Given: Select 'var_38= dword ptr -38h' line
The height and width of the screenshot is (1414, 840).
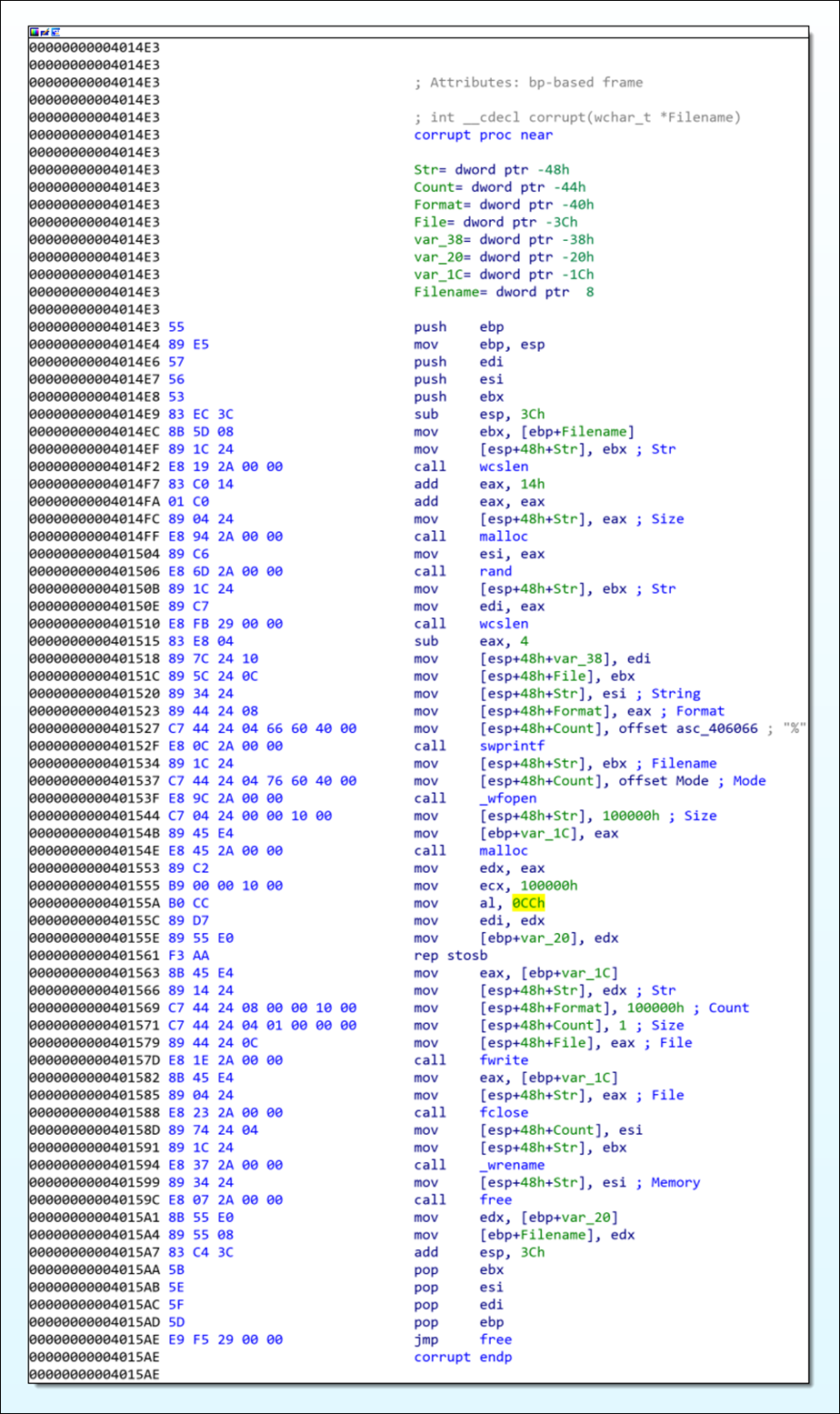Looking at the screenshot, I should coord(505,239).
